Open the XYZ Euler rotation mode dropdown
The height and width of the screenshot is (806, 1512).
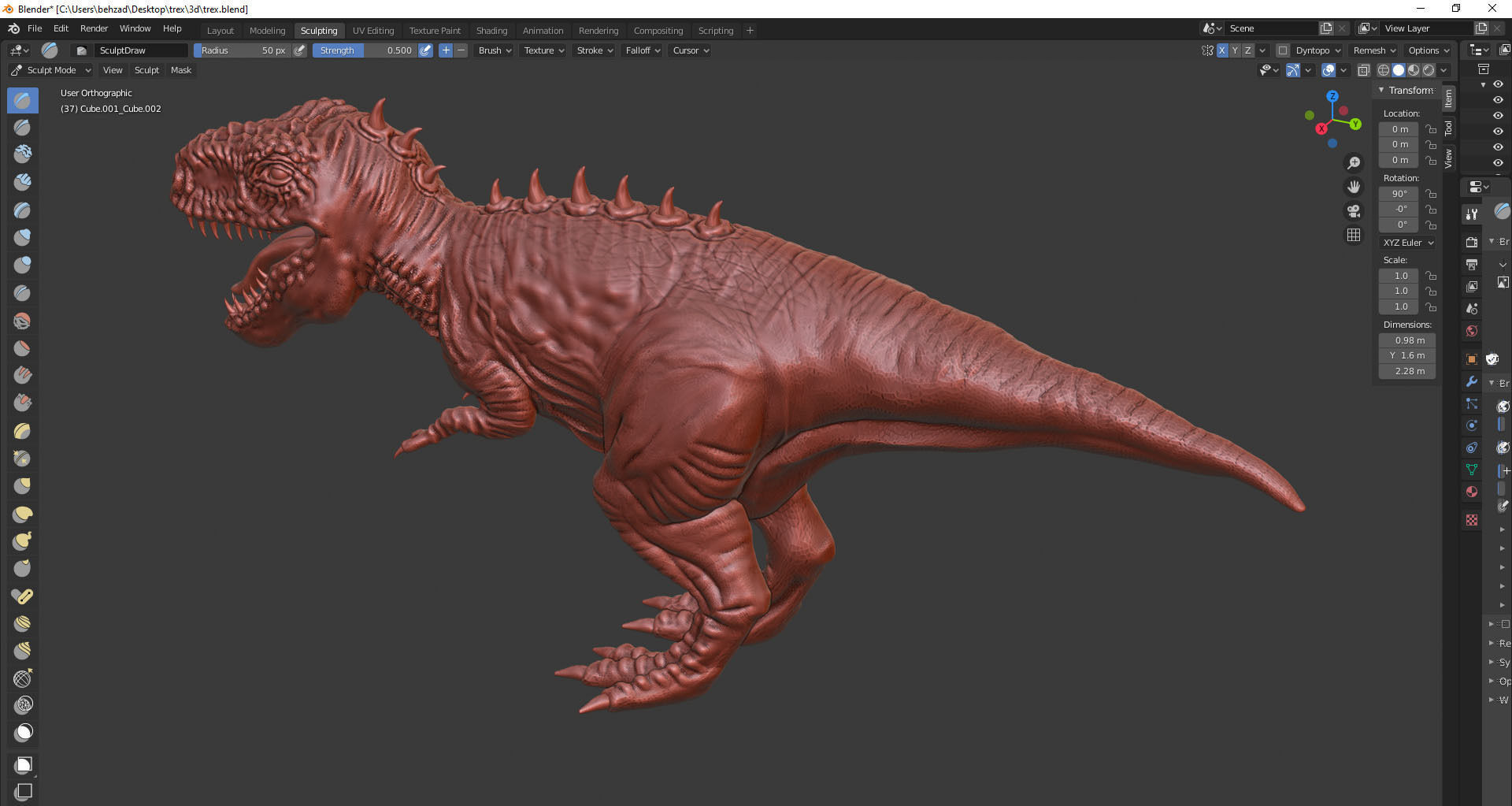tap(1407, 243)
